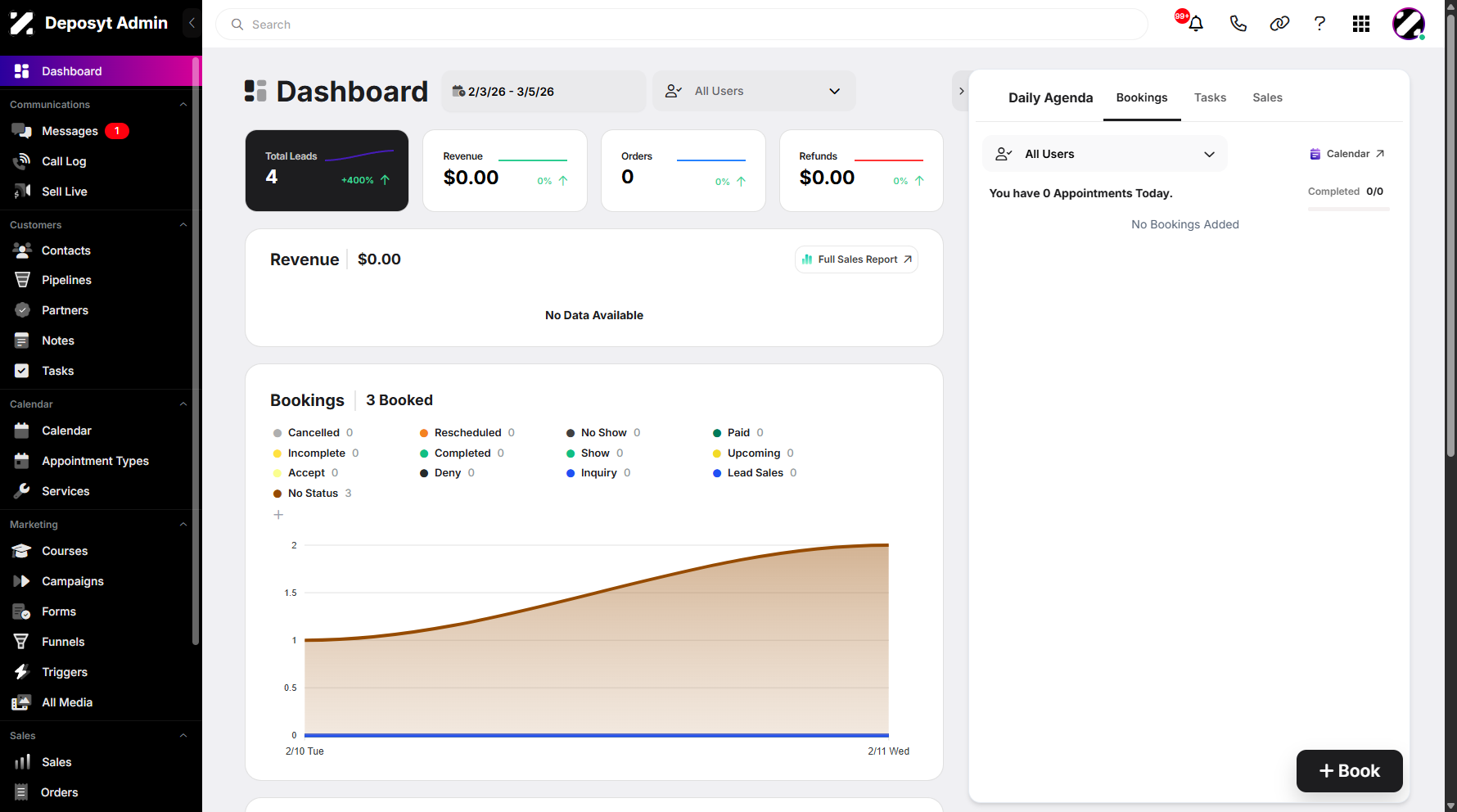Open Appointment Types
The width and height of the screenshot is (1457, 812).
(97, 461)
